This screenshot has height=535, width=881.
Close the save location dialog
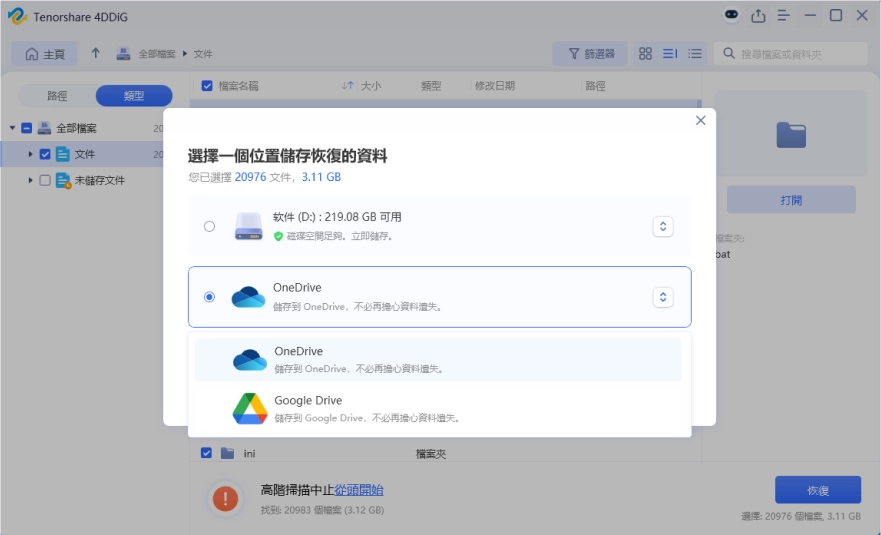(700, 120)
